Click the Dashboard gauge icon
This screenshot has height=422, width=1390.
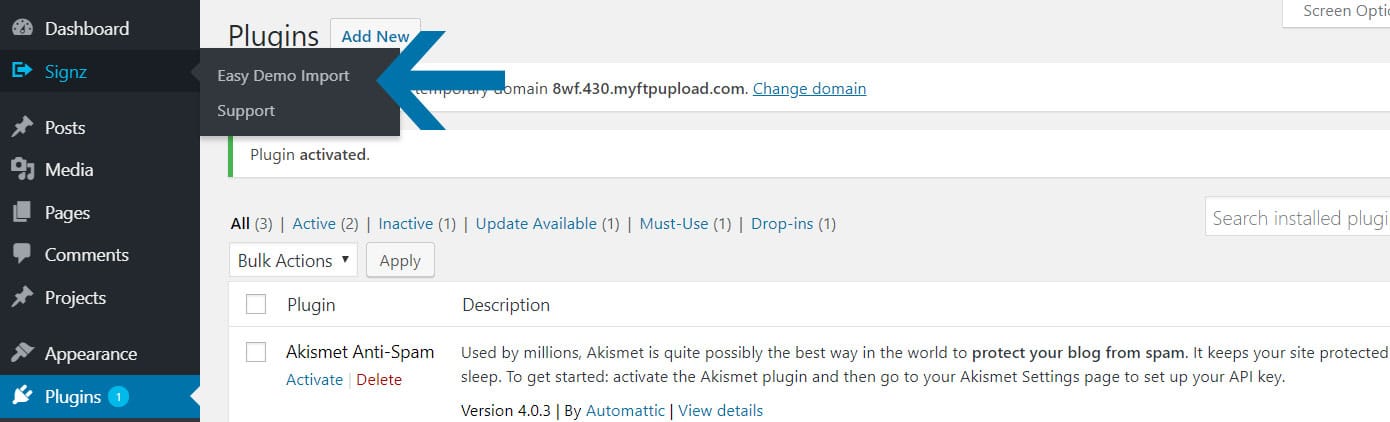pyautogui.click(x=22, y=29)
